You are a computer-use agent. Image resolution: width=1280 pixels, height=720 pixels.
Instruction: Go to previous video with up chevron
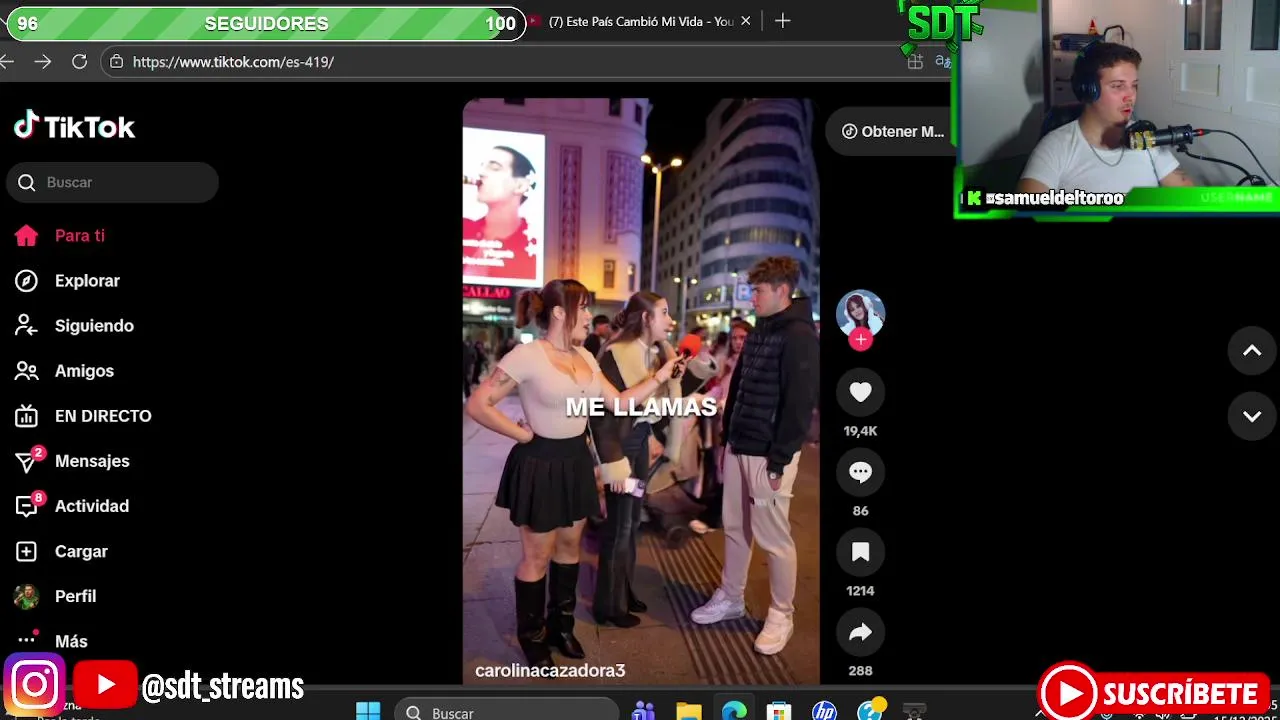1252,351
